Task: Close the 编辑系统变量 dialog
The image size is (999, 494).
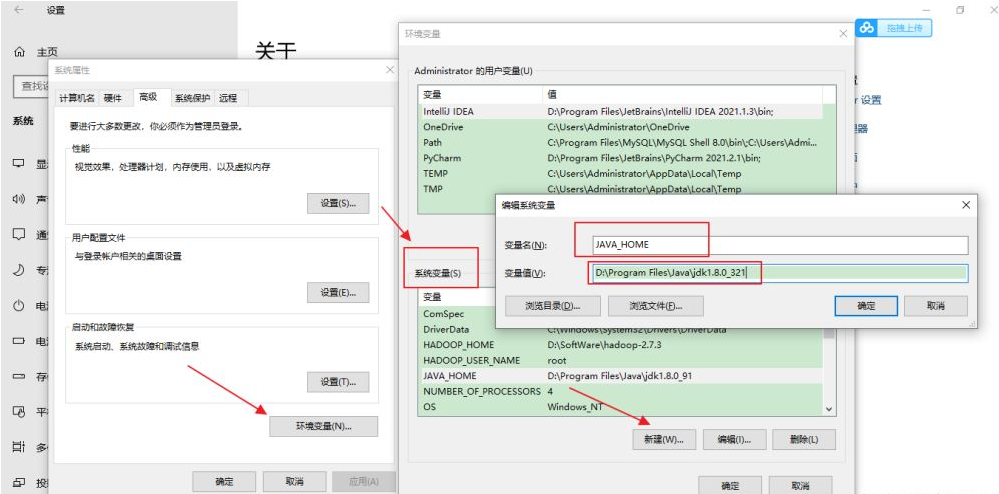Action: click(x=966, y=205)
